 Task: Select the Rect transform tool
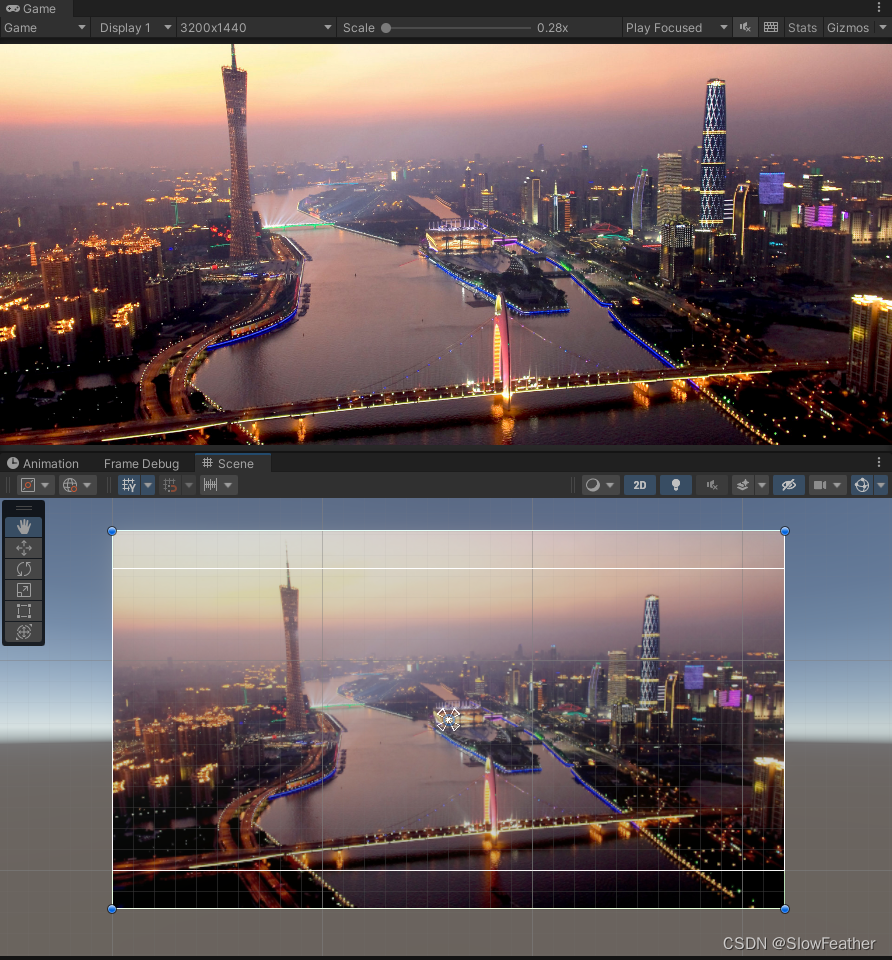point(24,611)
